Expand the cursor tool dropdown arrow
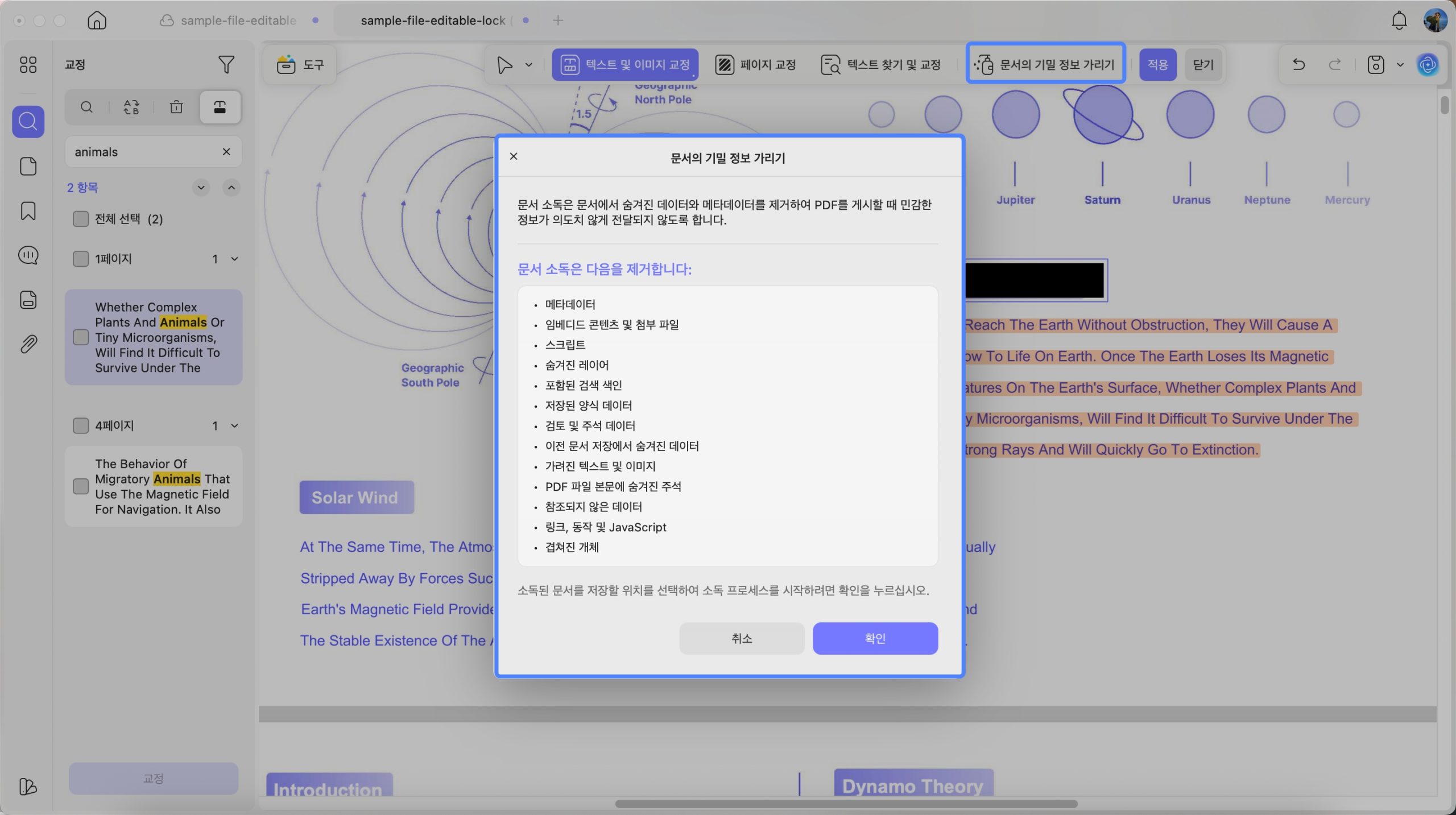Image resolution: width=1456 pixels, height=815 pixels. pyautogui.click(x=529, y=65)
